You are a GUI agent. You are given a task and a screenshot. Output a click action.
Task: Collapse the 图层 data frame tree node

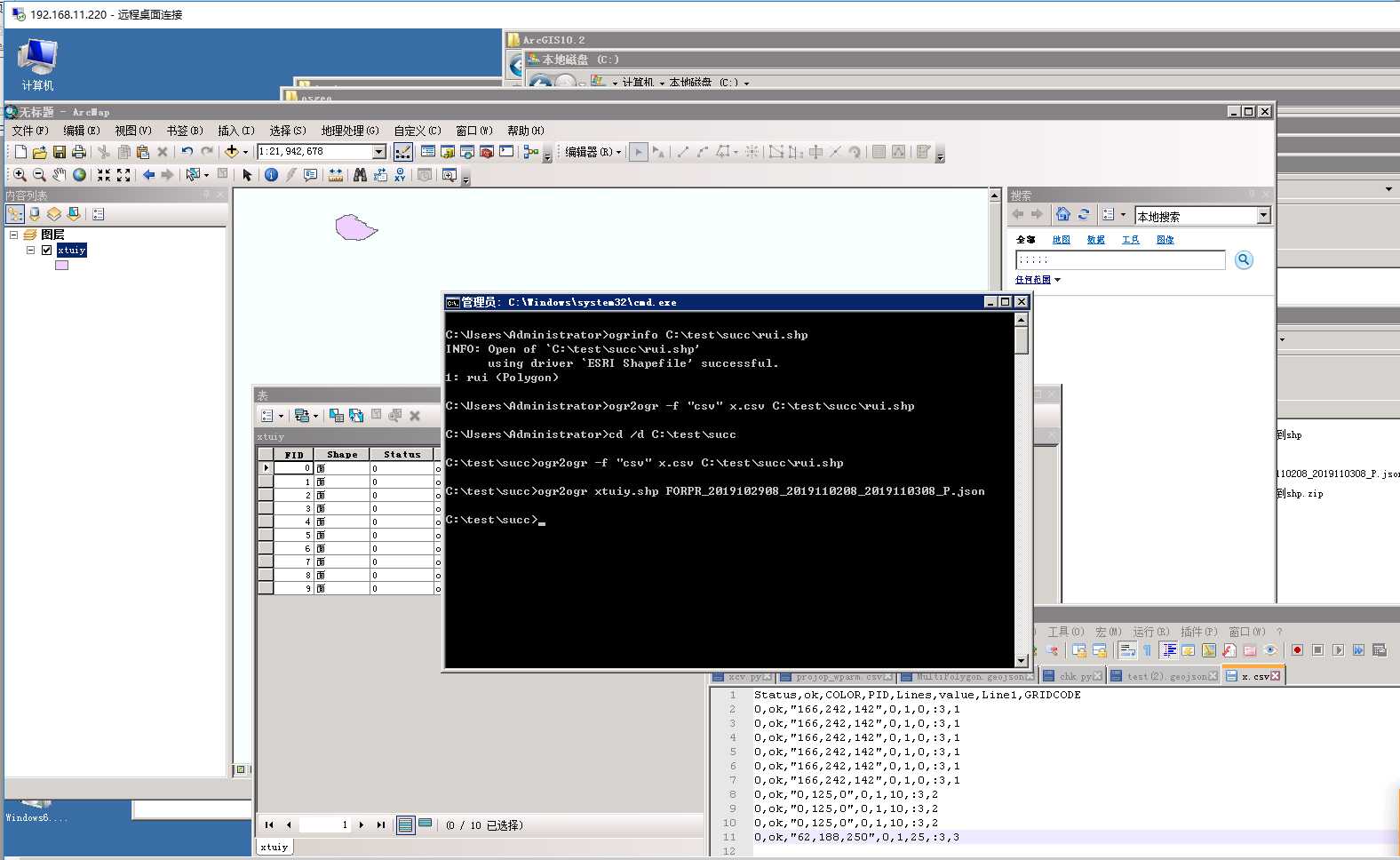[x=13, y=235]
